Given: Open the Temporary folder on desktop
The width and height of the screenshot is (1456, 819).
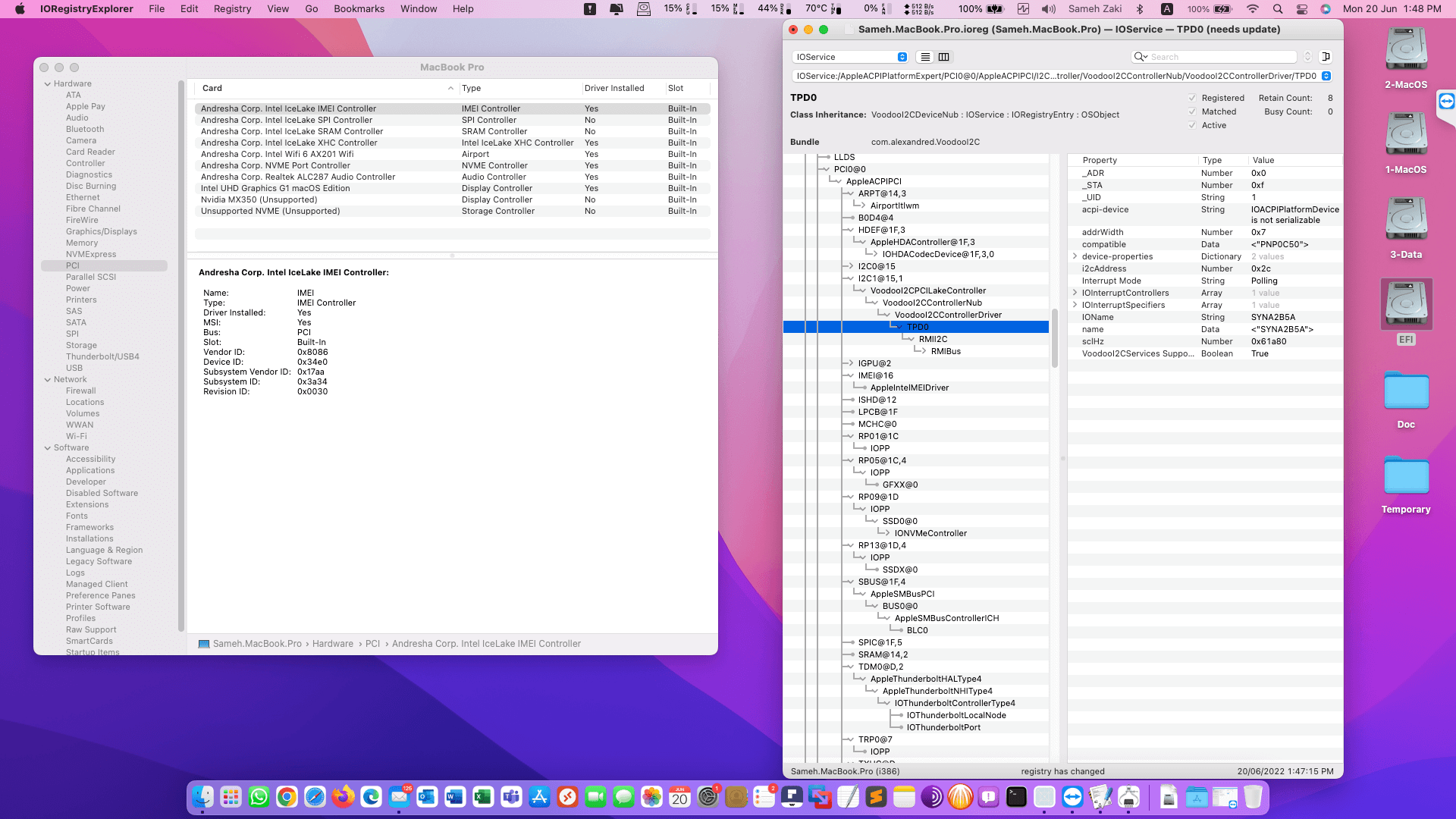Looking at the screenshot, I should point(1406,485).
